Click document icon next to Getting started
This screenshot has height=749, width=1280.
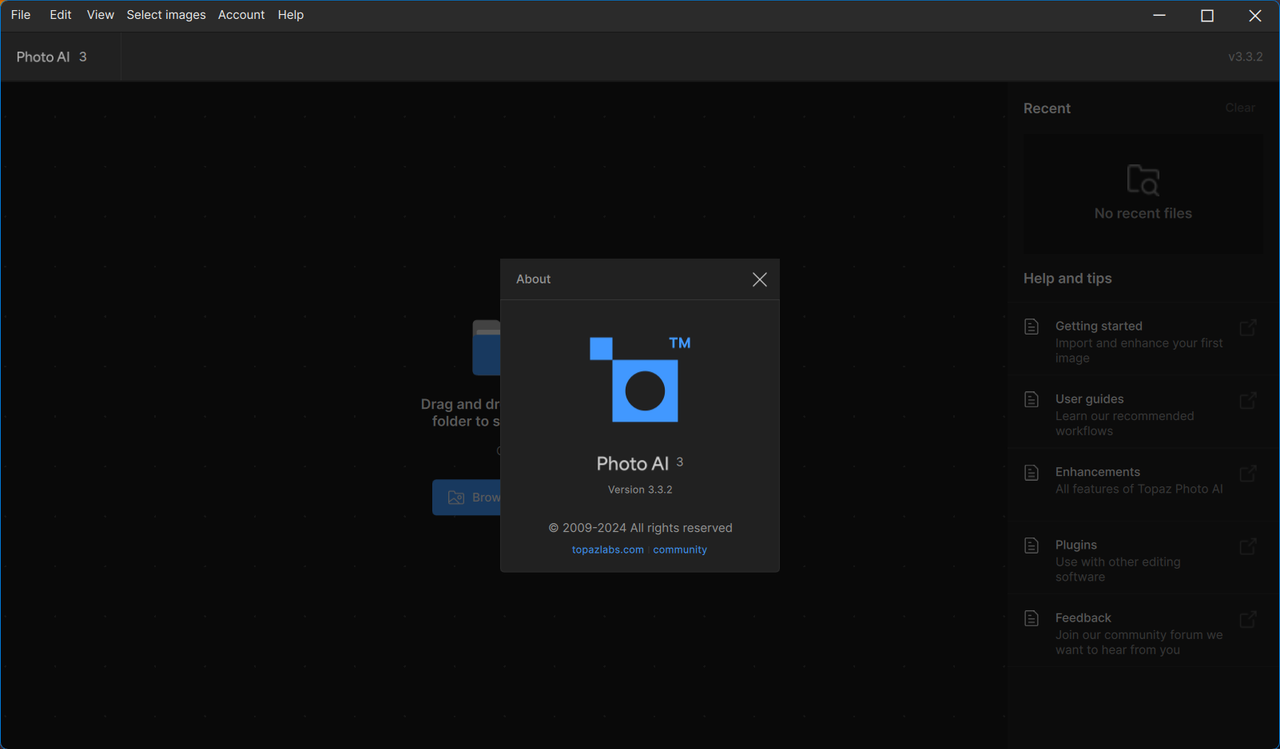tap(1032, 327)
